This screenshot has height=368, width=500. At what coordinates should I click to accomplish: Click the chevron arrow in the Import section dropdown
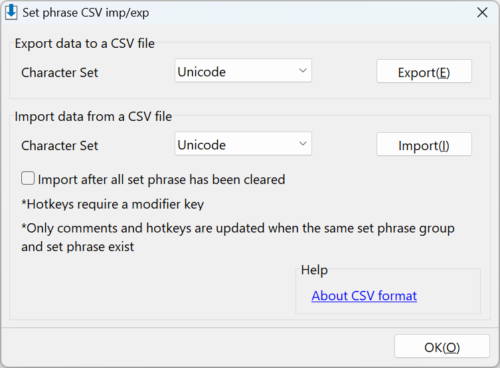pyautogui.click(x=303, y=144)
